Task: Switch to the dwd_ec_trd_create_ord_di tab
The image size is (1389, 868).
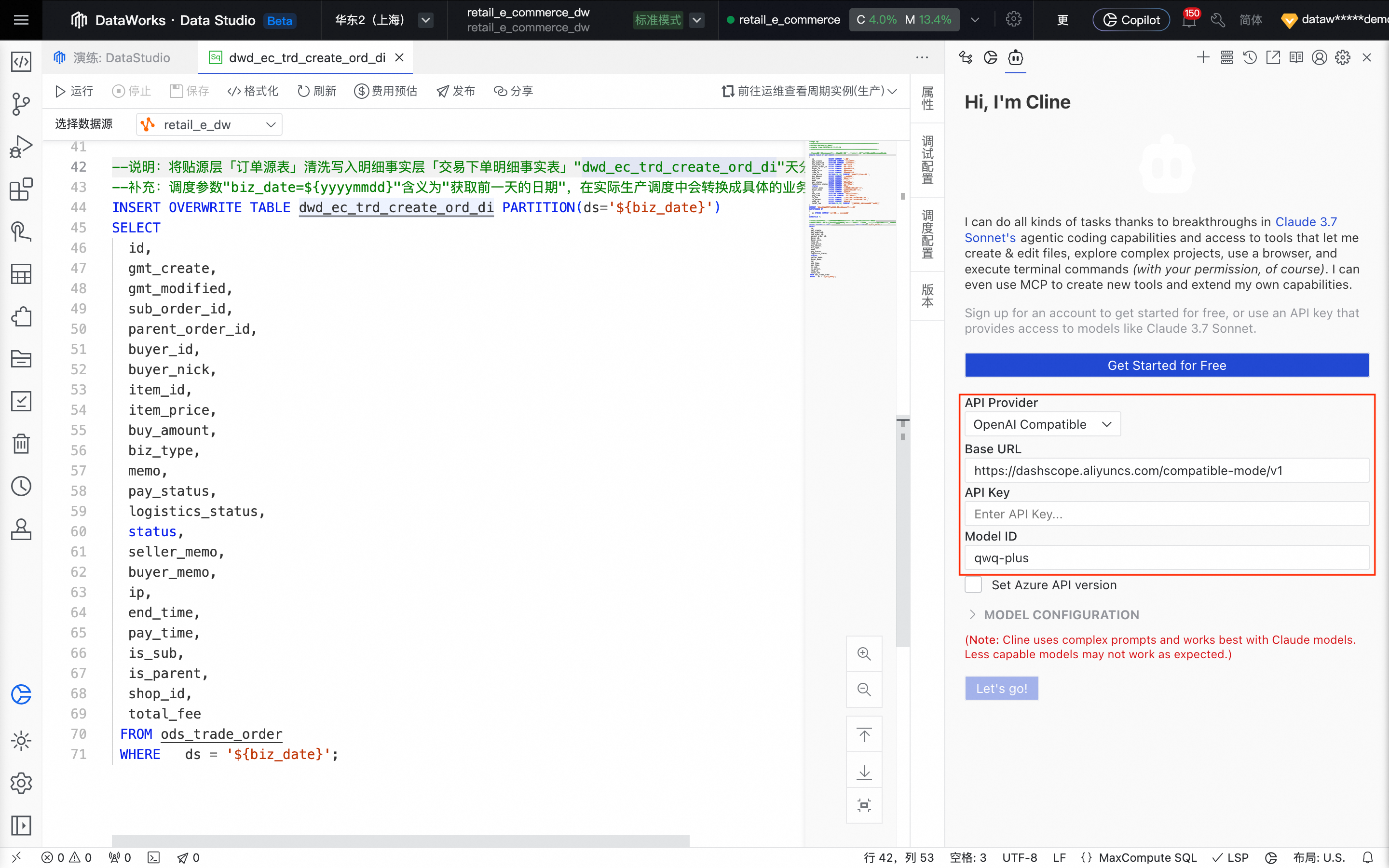Action: coord(304,57)
